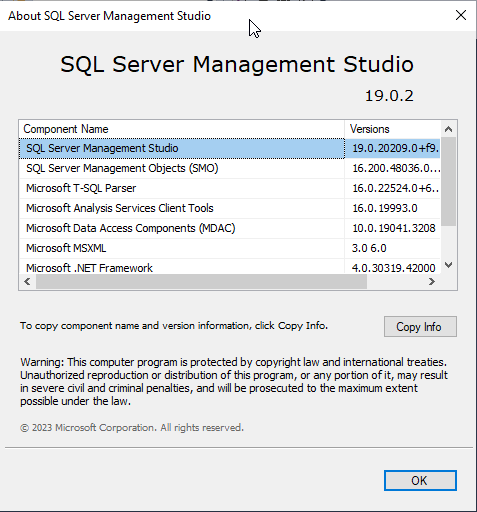
Task: Select the Microsoft MSXML row
Action: tap(230, 248)
